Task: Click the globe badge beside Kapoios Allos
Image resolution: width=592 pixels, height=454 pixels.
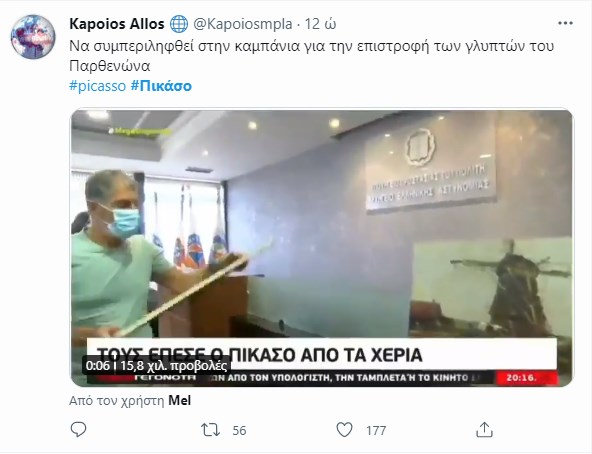Action: [179, 24]
